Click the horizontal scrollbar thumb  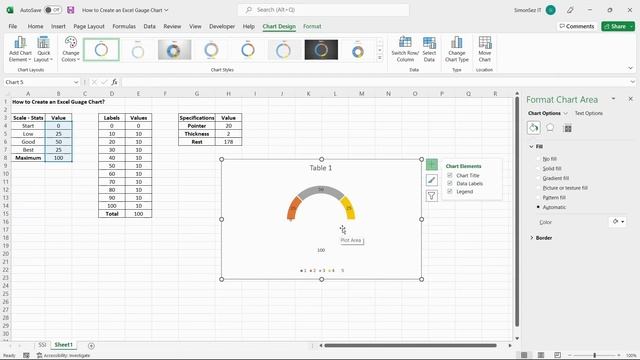pos(410,346)
